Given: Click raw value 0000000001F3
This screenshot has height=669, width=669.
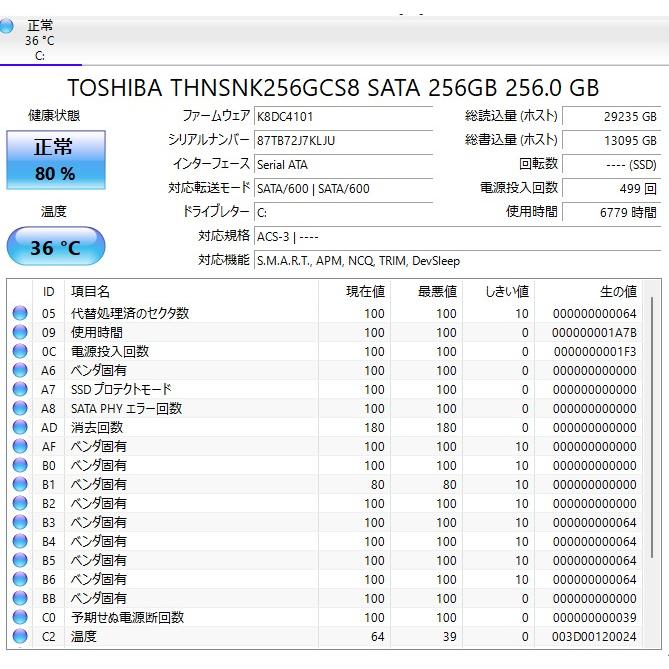Looking at the screenshot, I should 595,352.
